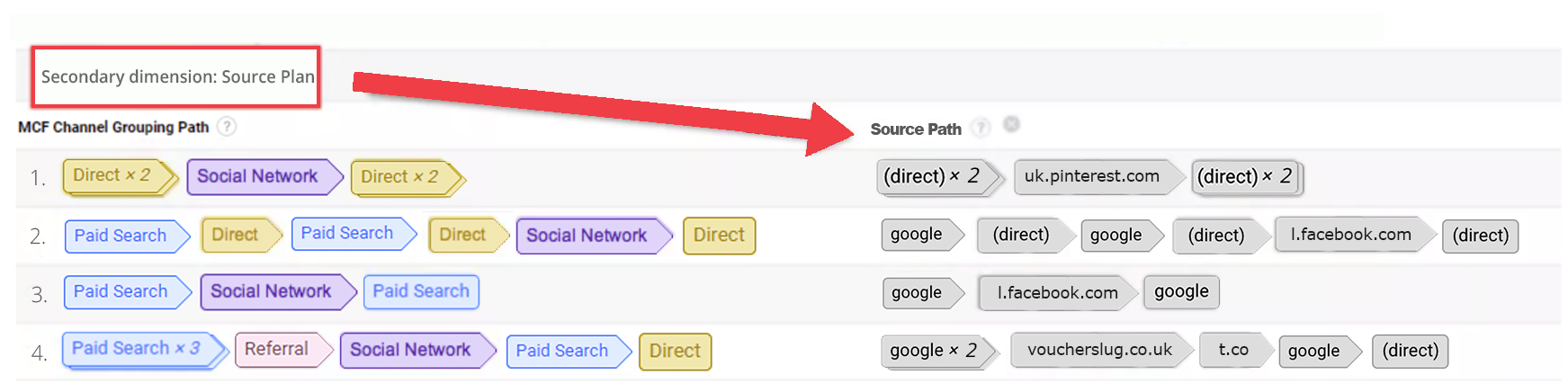Click final Direct chip in row 2
Viewport: 1568px width, 392px height.
pos(719,236)
